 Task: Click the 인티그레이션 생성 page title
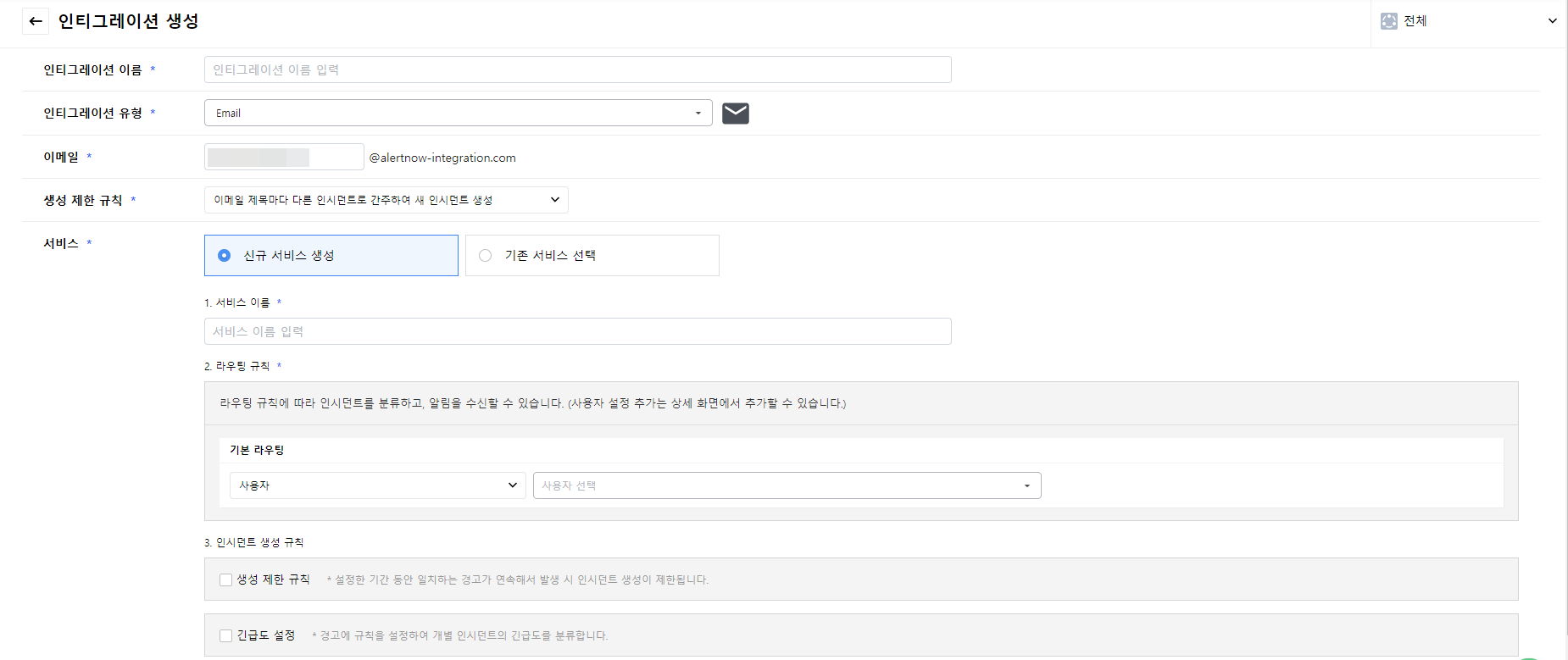pyautogui.click(x=128, y=21)
